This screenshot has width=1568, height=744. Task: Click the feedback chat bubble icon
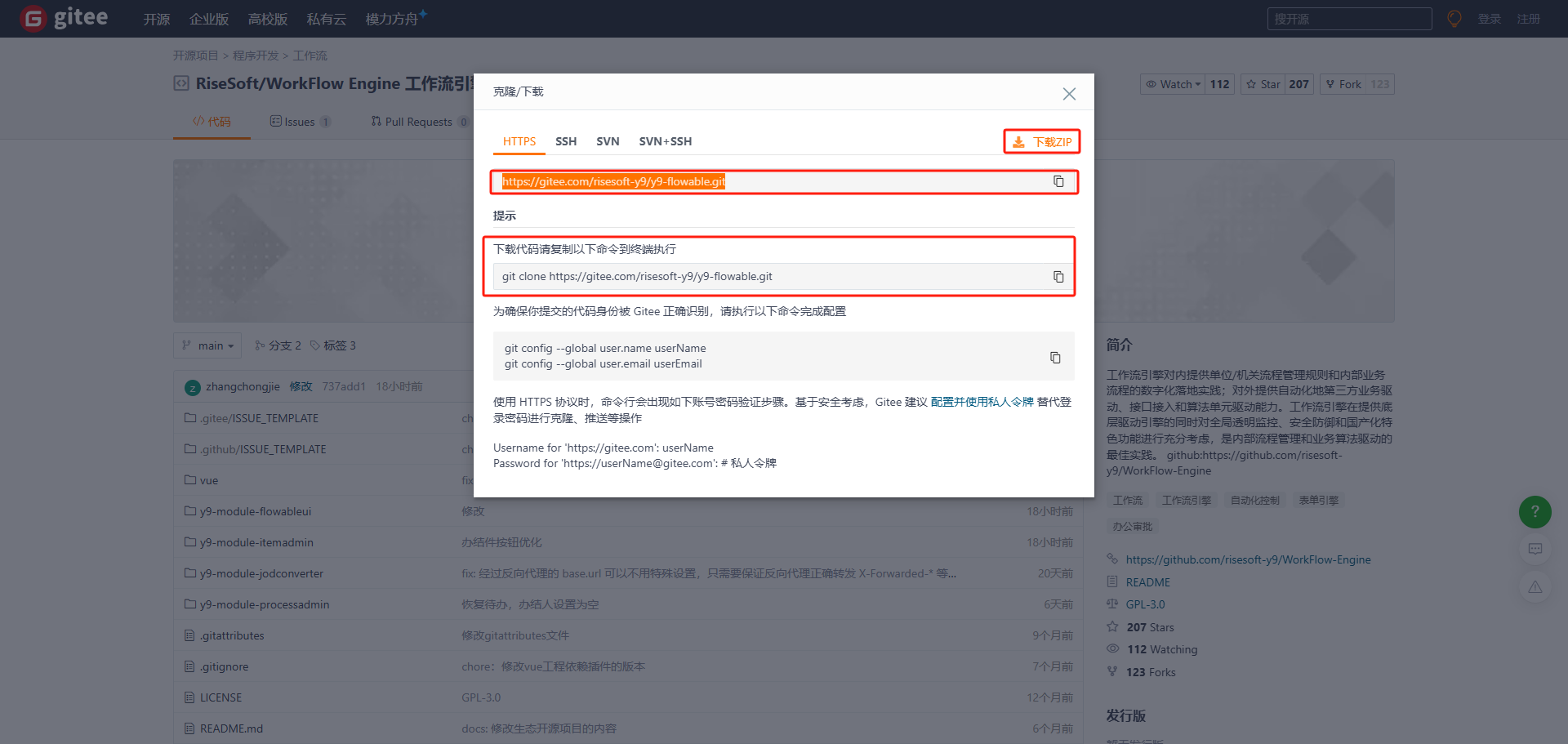(x=1535, y=550)
